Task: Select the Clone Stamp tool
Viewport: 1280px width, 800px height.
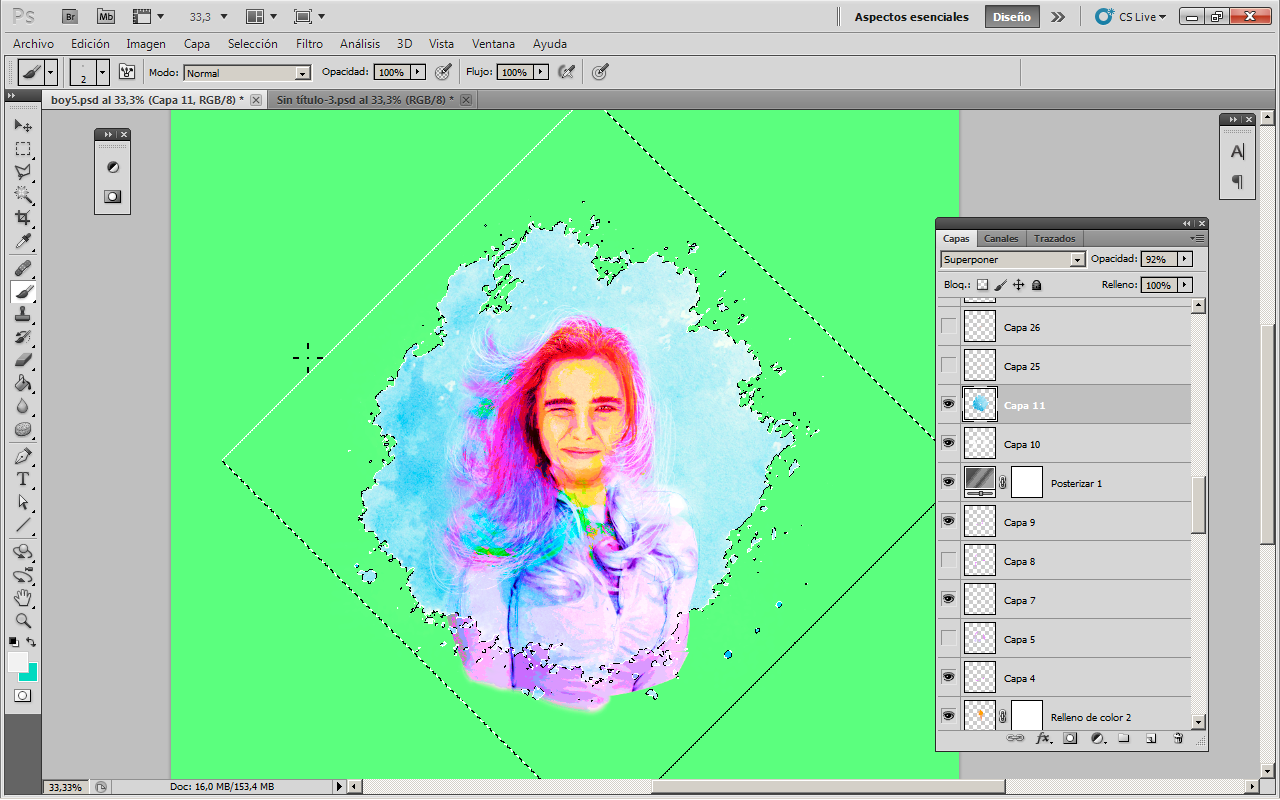Action: pyautogui.click(x=22, y=314)
